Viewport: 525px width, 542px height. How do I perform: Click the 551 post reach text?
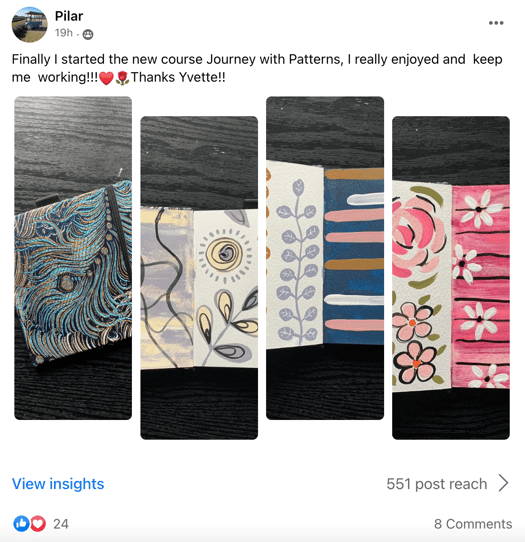437,484
